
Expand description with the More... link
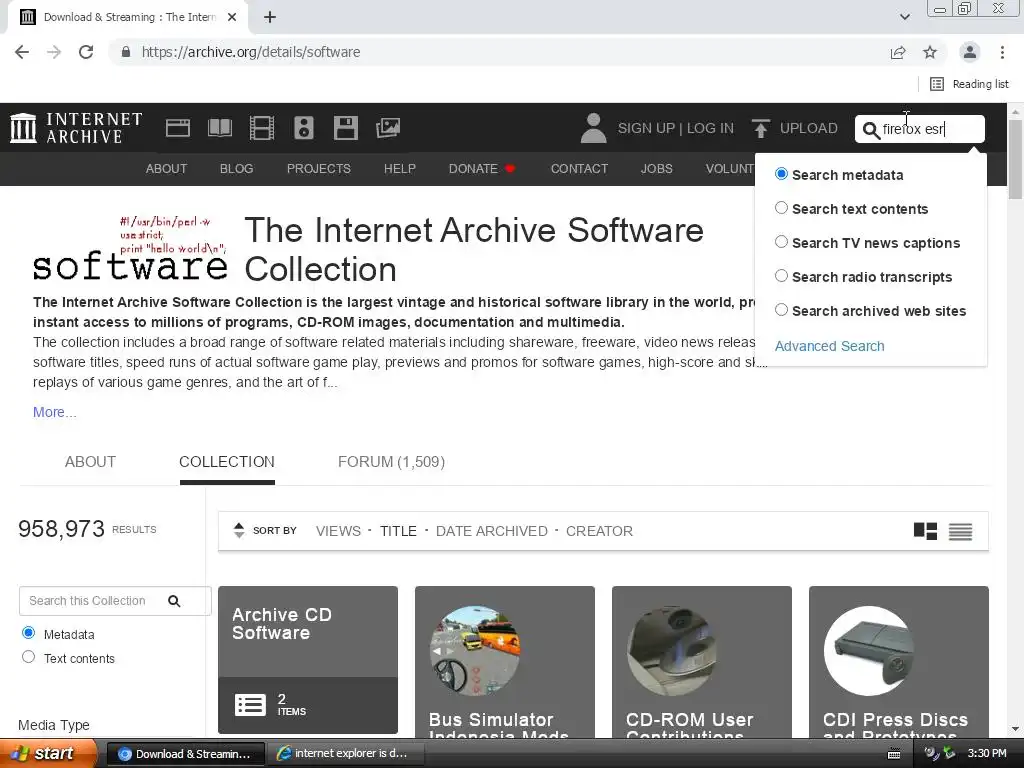(55, 412)
